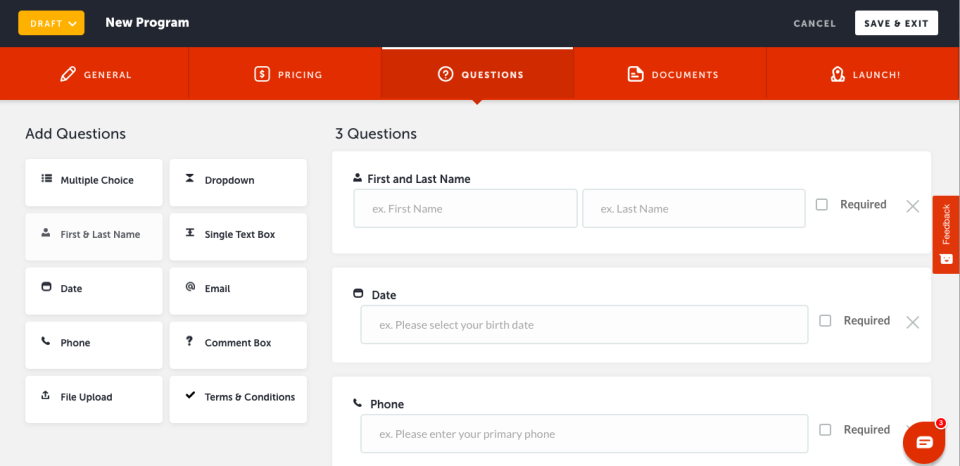Switch to the Pricing tab
Image resolution: width=960 pixels, height=466 pixels.
(285, 75)
